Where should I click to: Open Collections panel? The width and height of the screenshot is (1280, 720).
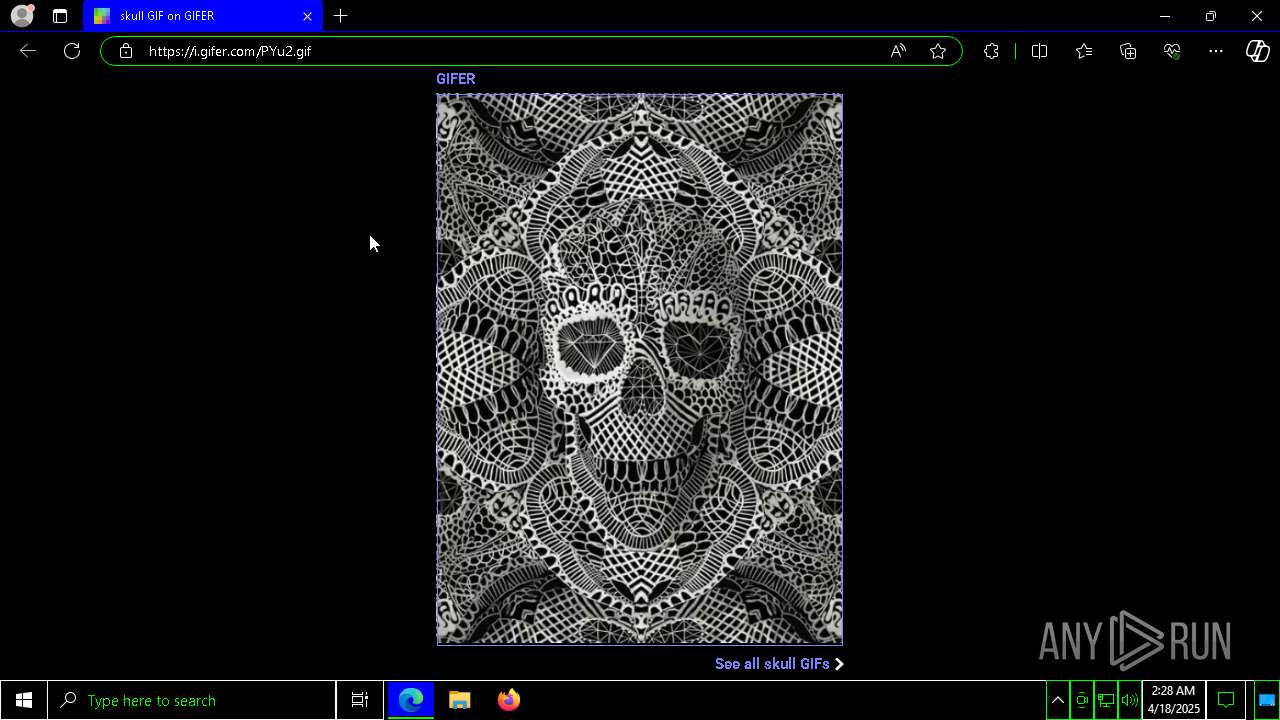tap(1128, 51)
